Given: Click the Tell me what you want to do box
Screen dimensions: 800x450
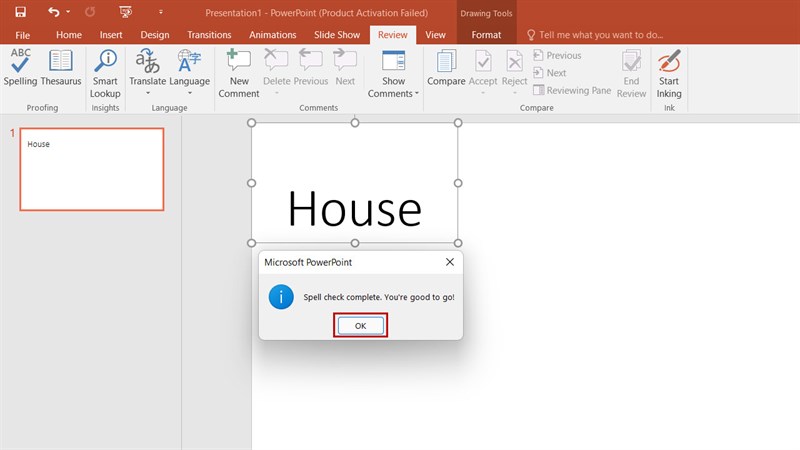Looking at the screenshot, I should 595,35.
